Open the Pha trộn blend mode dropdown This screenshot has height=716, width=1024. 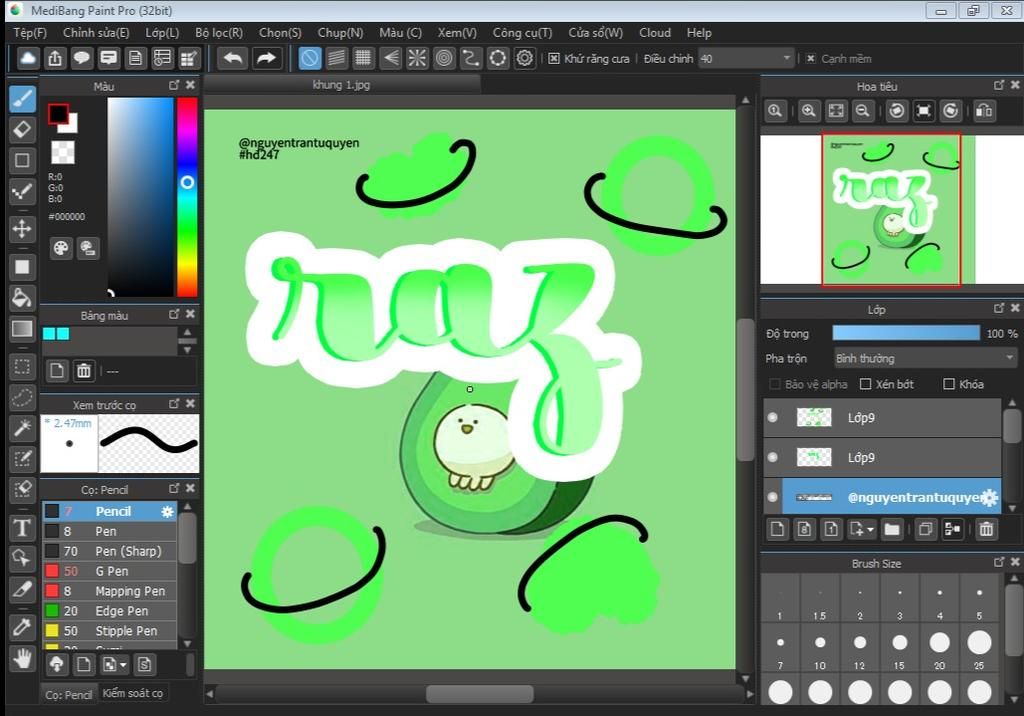point(925,358)
